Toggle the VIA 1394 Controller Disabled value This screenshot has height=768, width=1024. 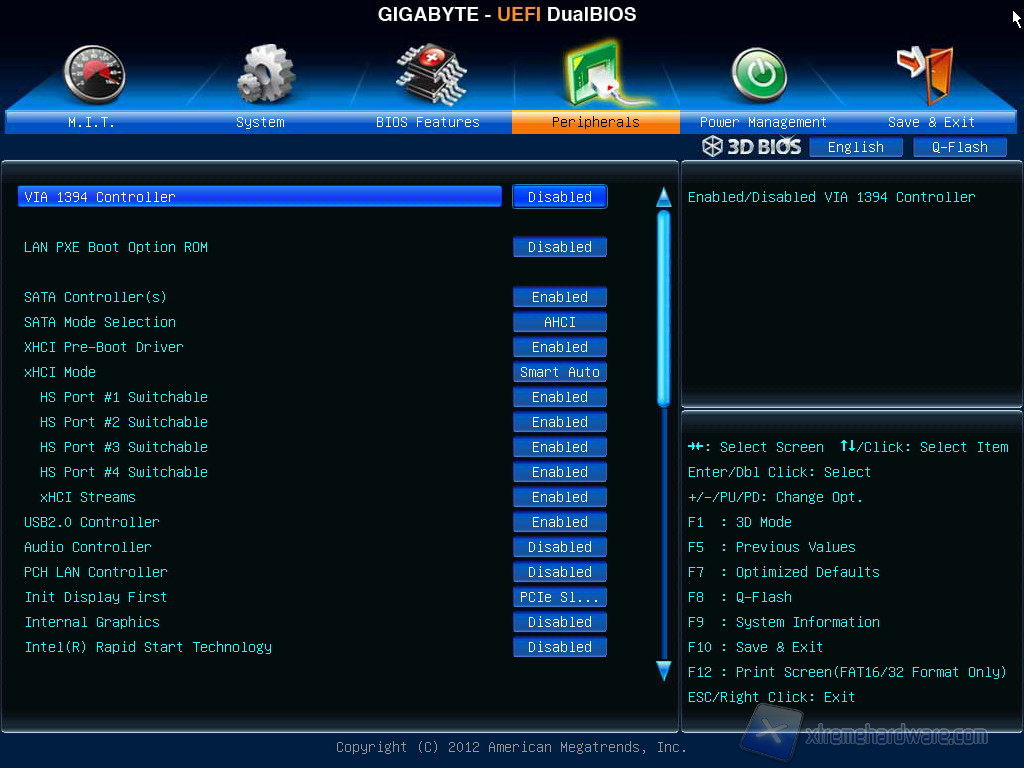pyautogui.click(x=560, y=197)
